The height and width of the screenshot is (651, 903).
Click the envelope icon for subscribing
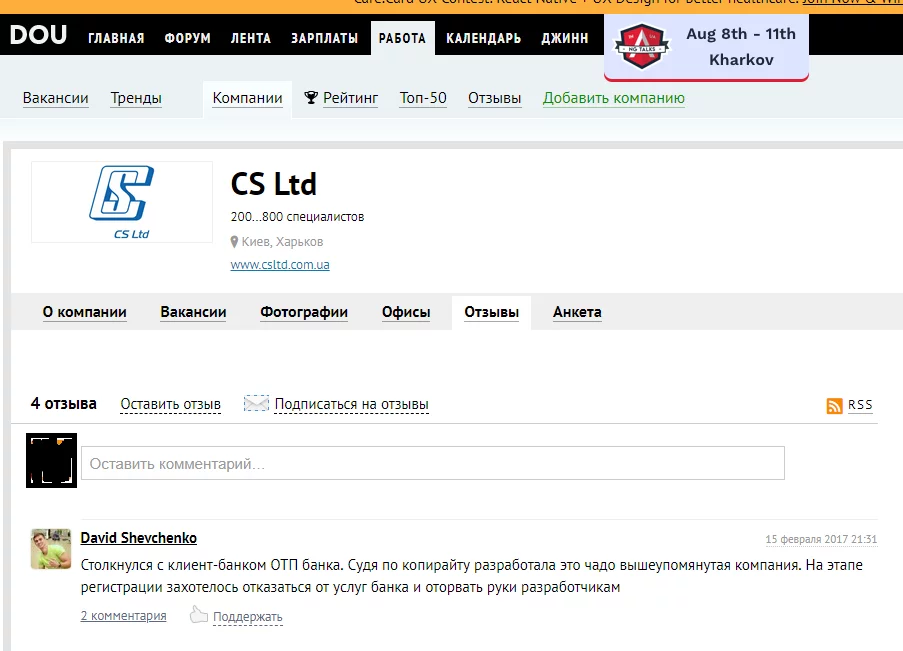(x=255, y=403)
